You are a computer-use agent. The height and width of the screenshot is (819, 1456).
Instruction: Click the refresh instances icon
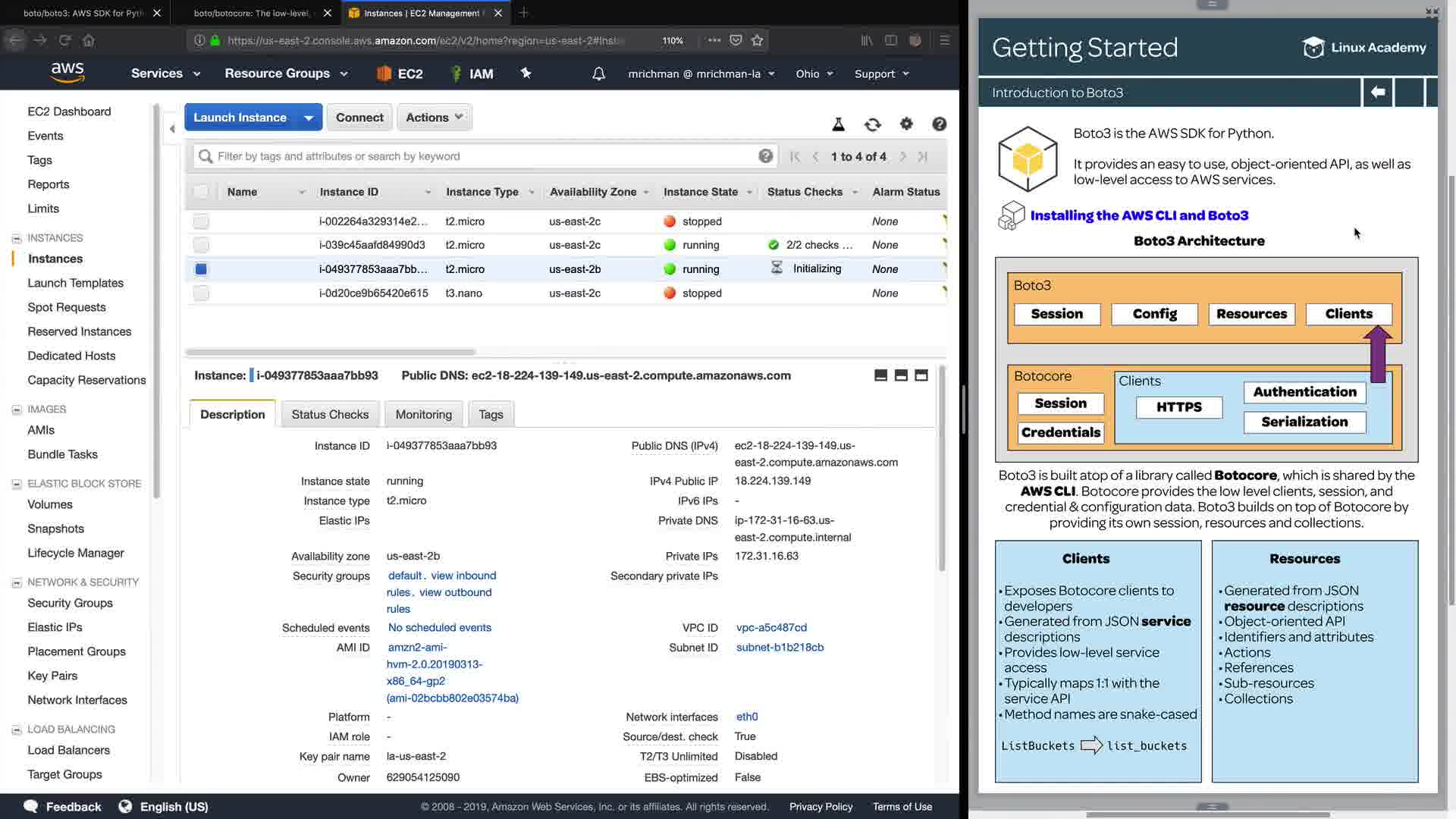pyautogui.click(x=872, y=124)
